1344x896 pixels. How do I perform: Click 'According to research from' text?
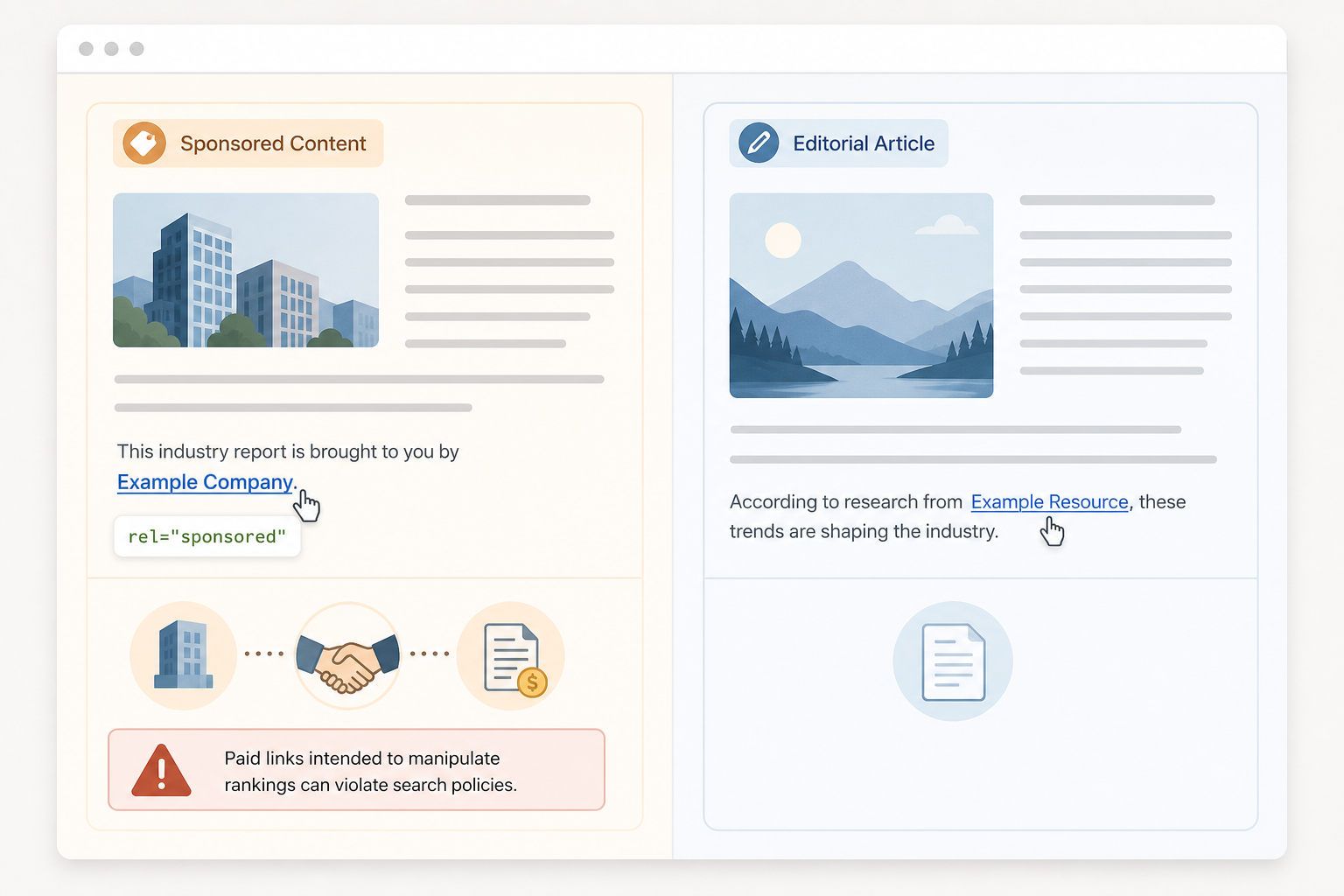[x=846, y=502]
